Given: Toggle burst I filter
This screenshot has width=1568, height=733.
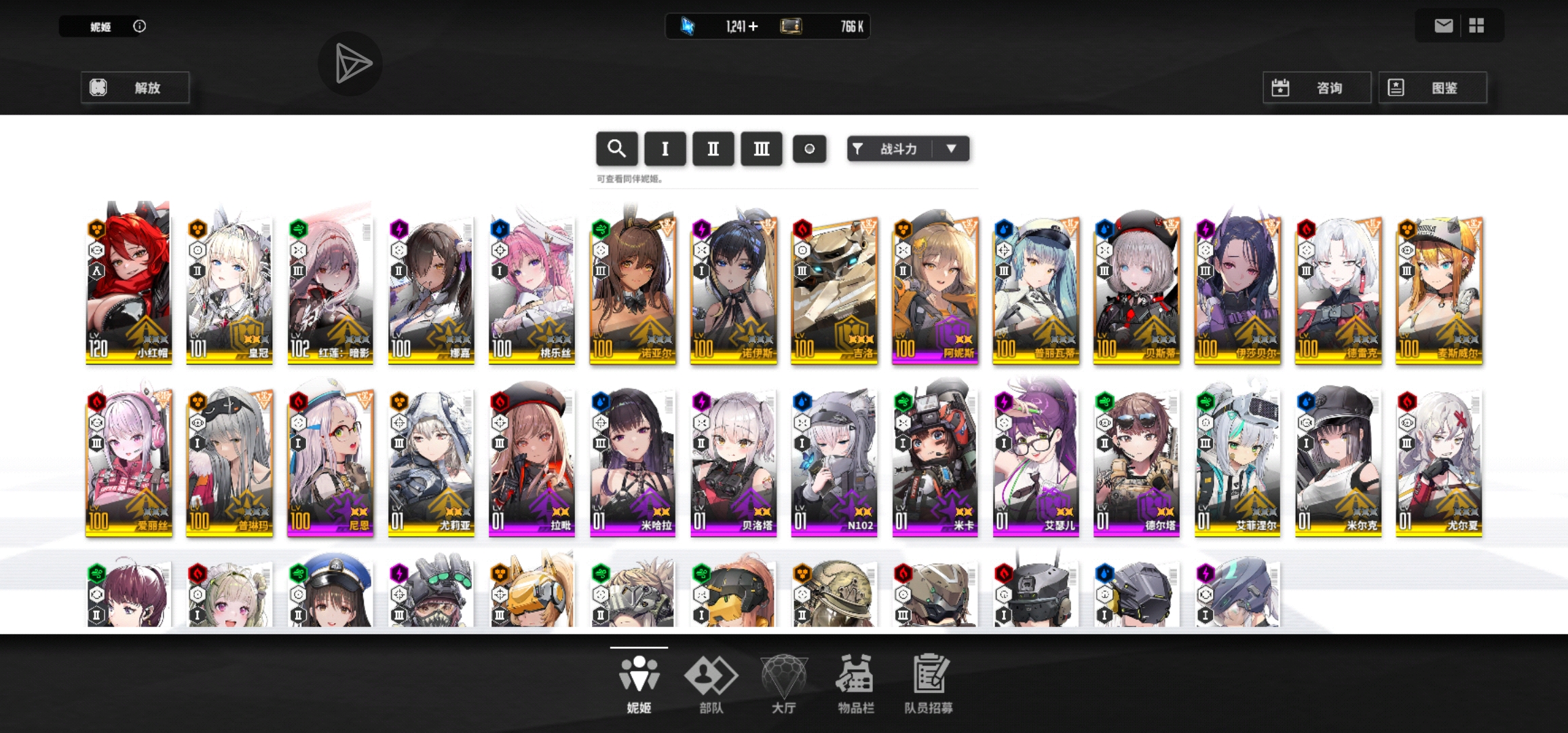Looking at the screenshot, I should [665, 149].
